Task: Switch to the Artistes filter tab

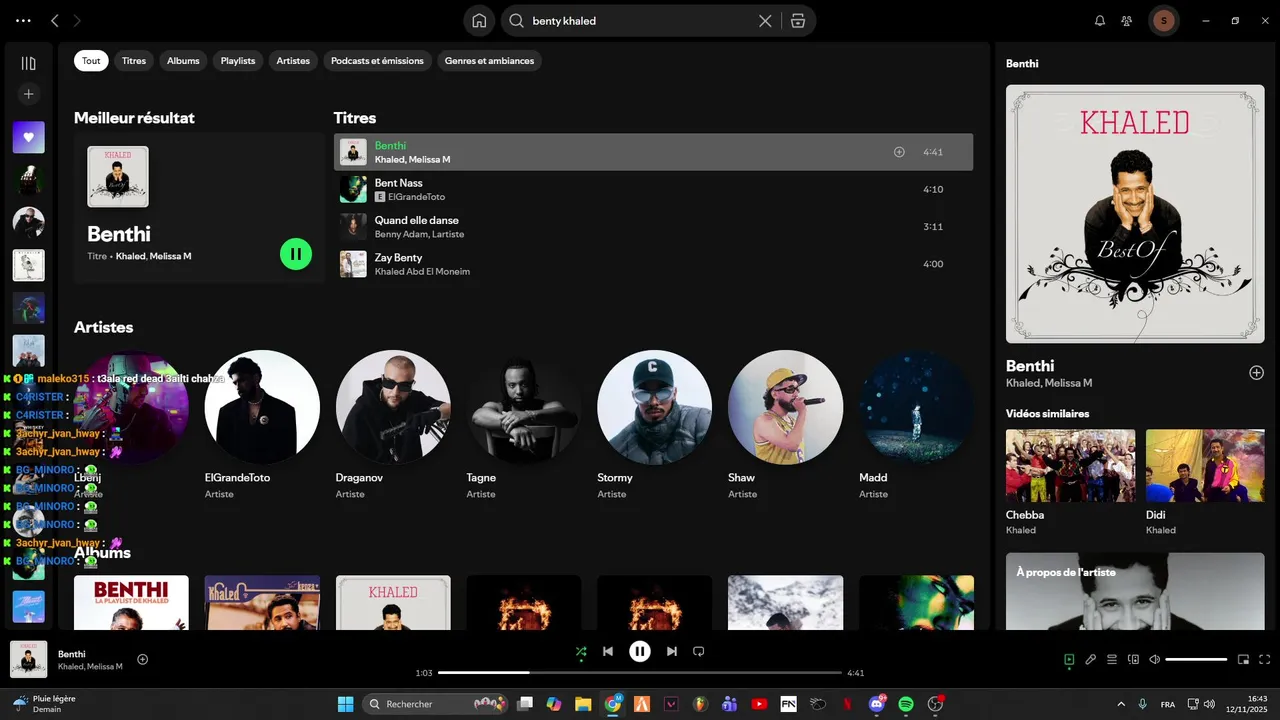Action: point(293,61)
